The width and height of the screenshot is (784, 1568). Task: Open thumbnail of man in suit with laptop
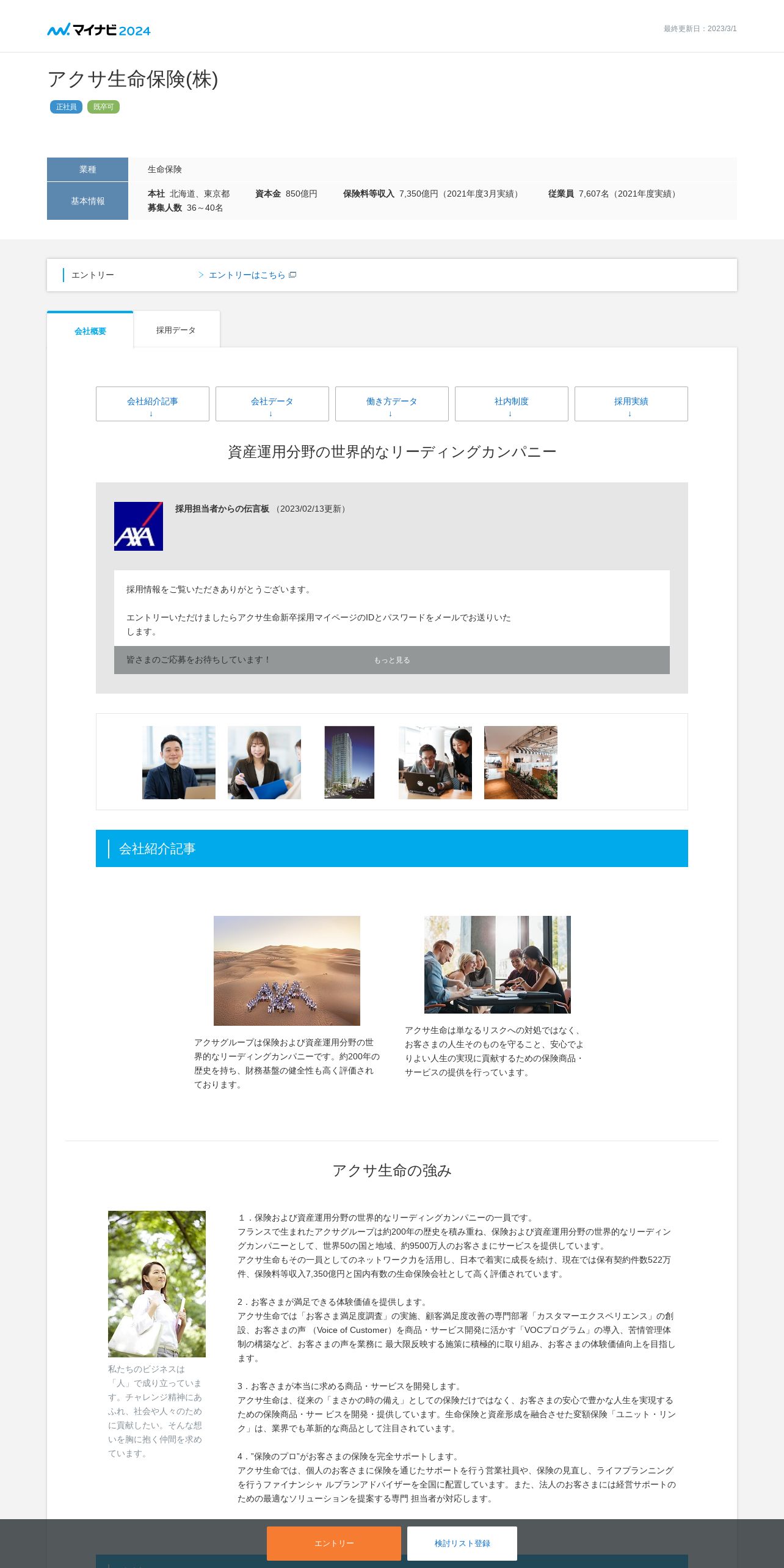pyautogui.click(x=179, y=763)
